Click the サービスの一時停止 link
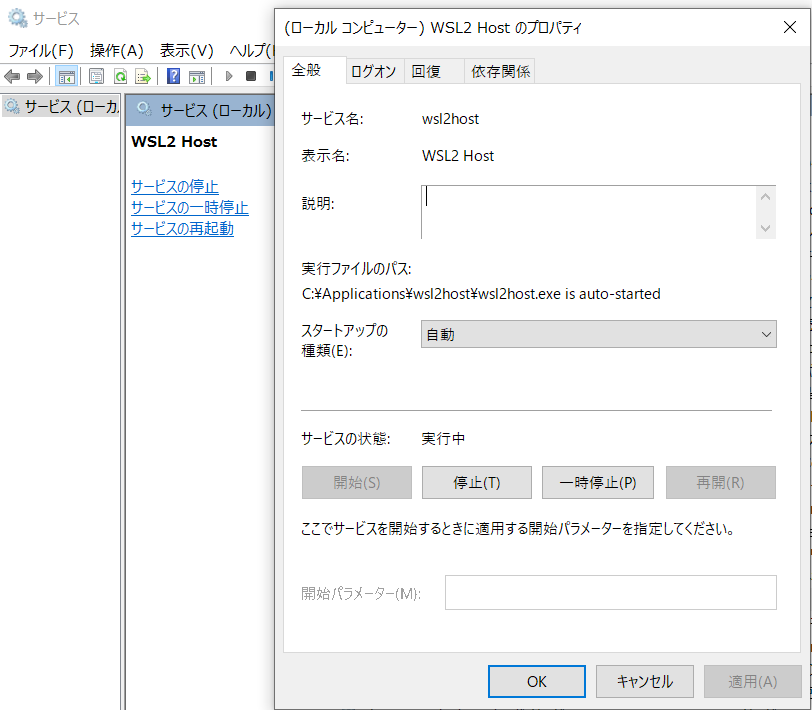812x710 pixels. [190, 208]
